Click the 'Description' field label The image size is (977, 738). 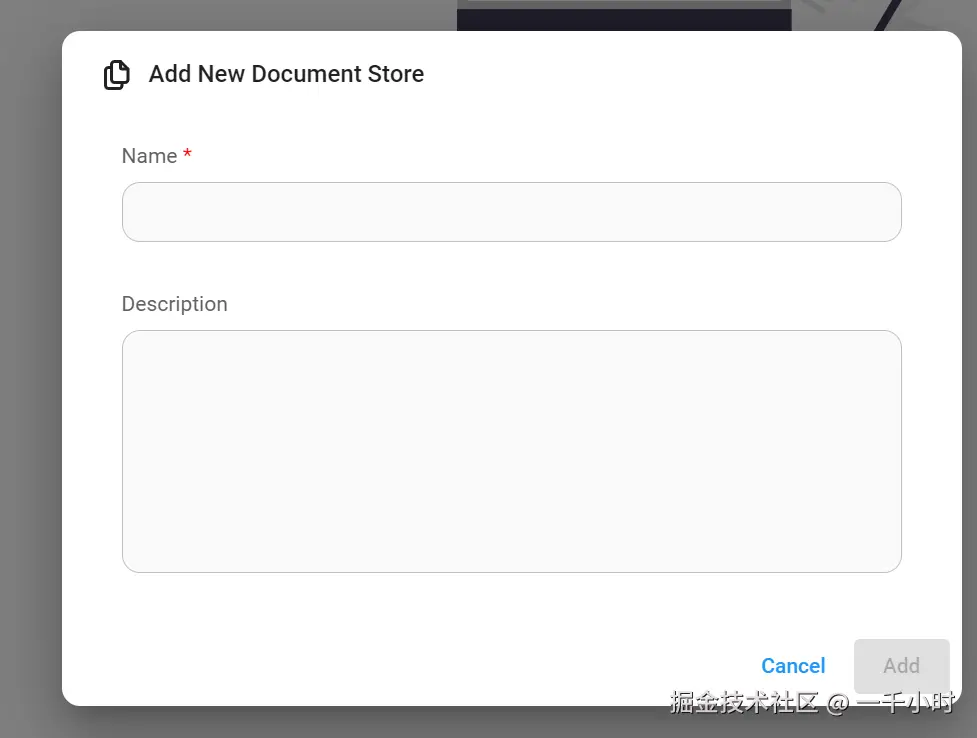coord(174,304)
